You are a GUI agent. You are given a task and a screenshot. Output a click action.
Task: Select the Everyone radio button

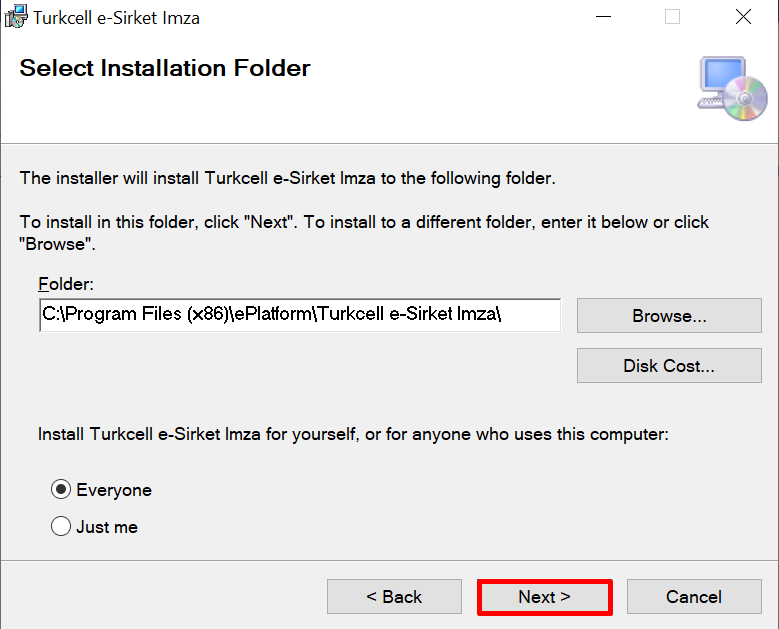[x=61, y=489]
